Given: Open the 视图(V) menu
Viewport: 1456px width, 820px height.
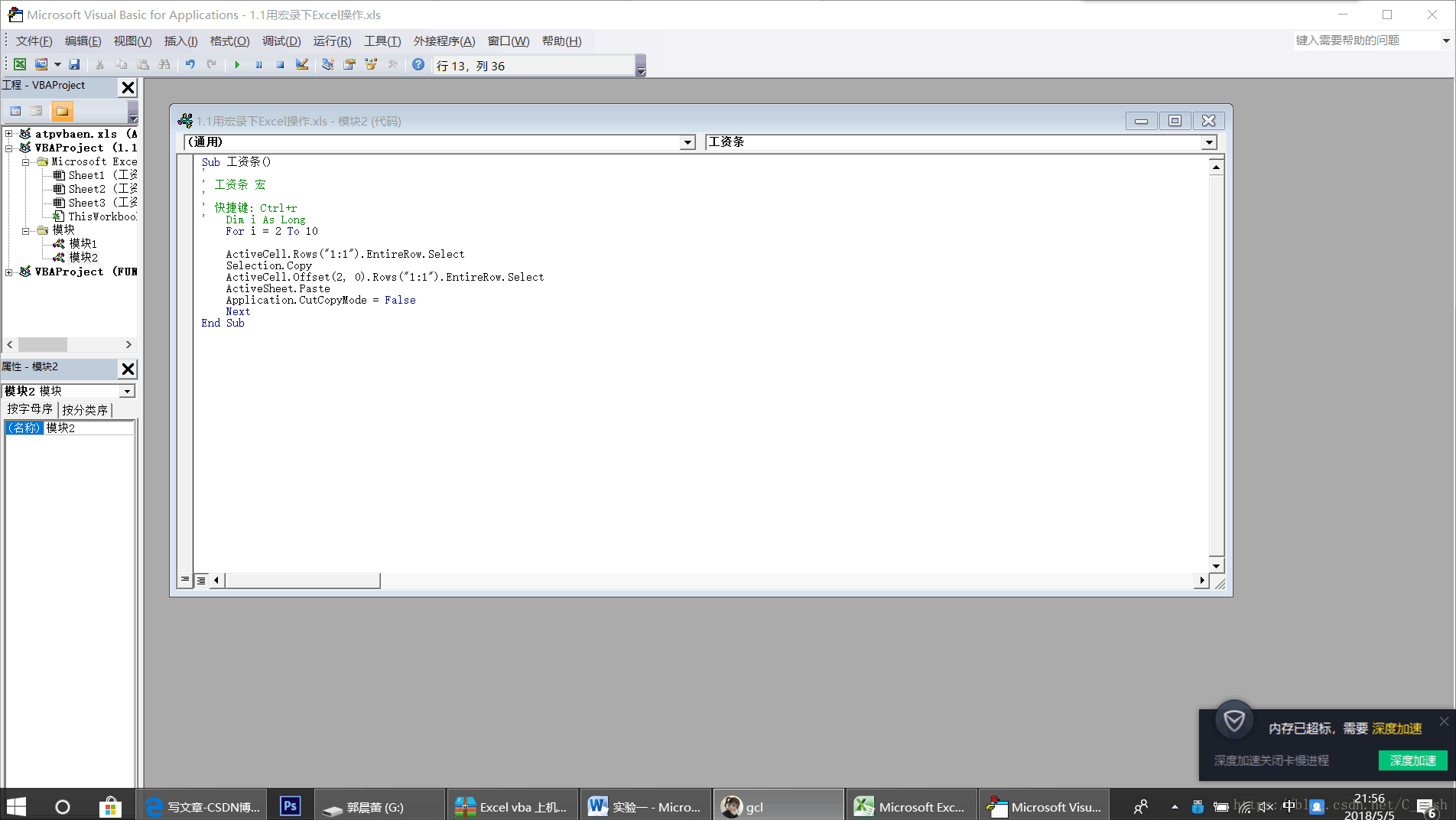Looking at the screenshot, I should pyautogui.click(x=132, y=41).
